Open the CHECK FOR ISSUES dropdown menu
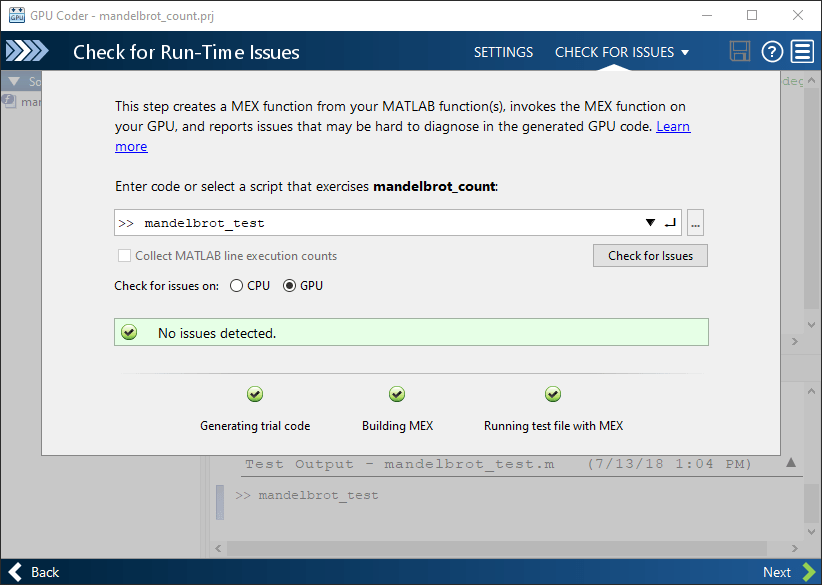 pos(622,51)
